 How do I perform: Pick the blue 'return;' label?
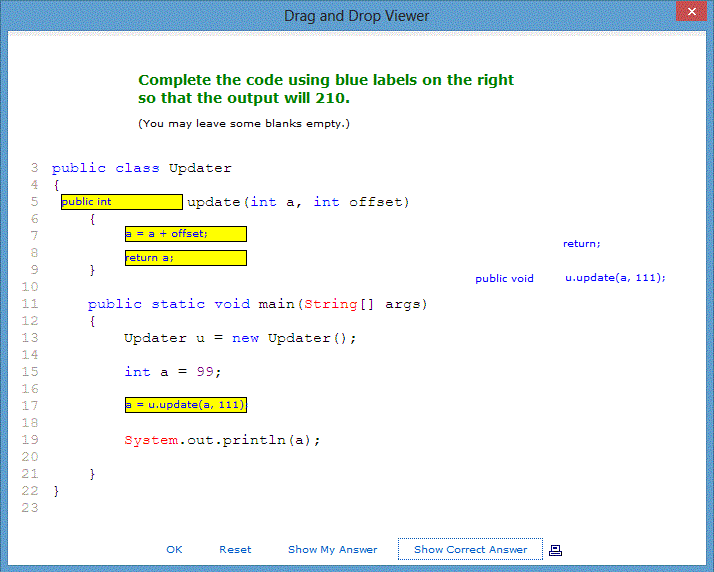pos(581,243)
